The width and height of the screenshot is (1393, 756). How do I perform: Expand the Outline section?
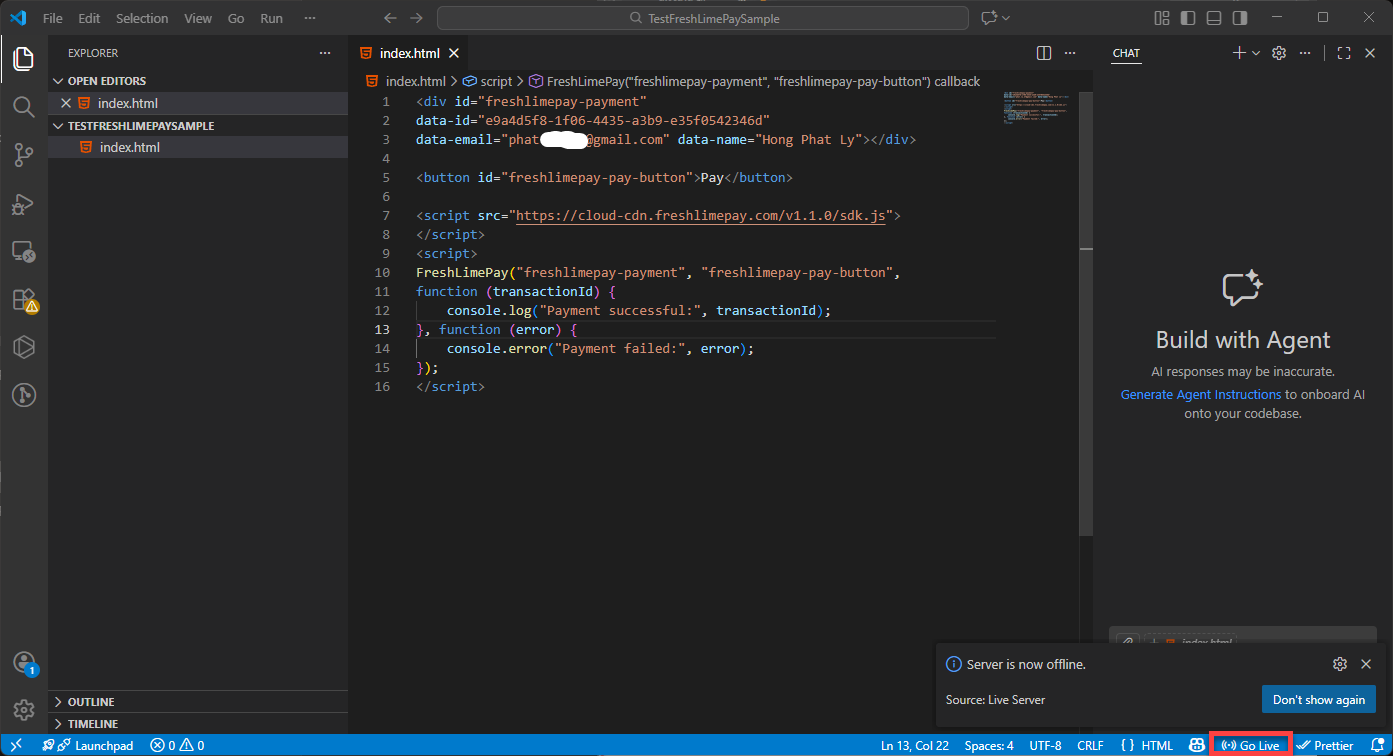(90, 702)
